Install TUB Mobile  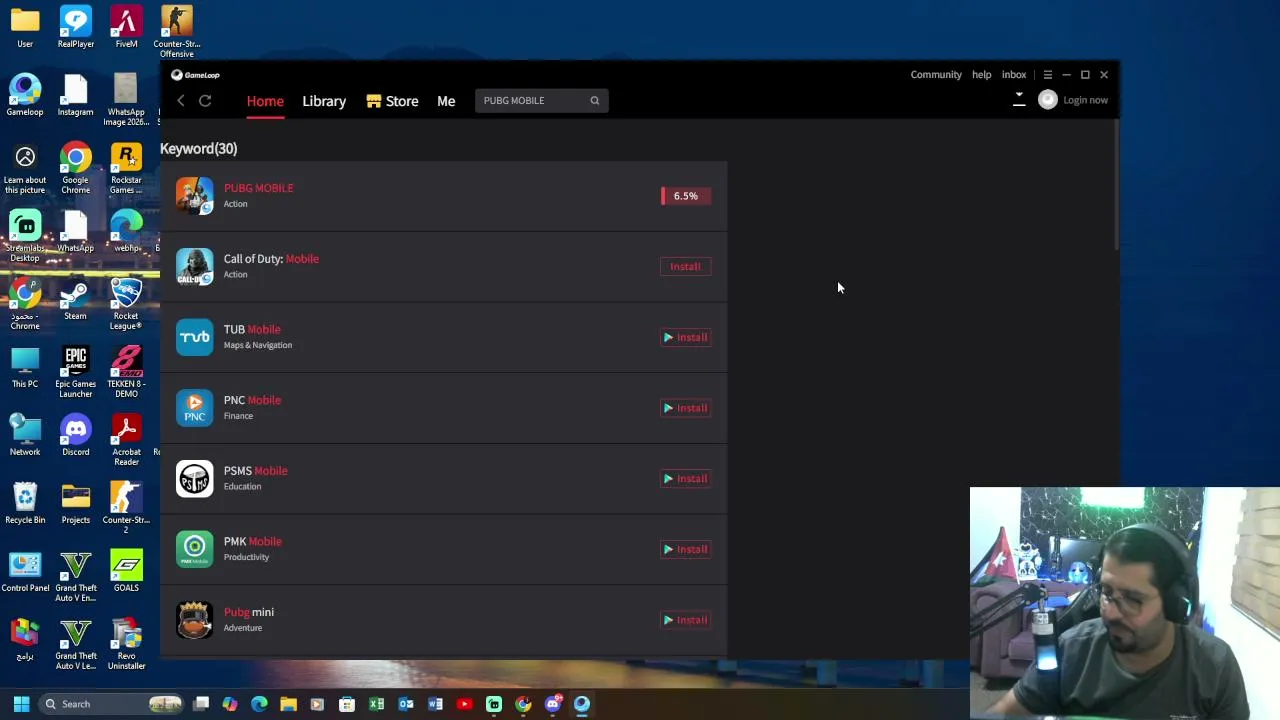click(x=685, y=337)
